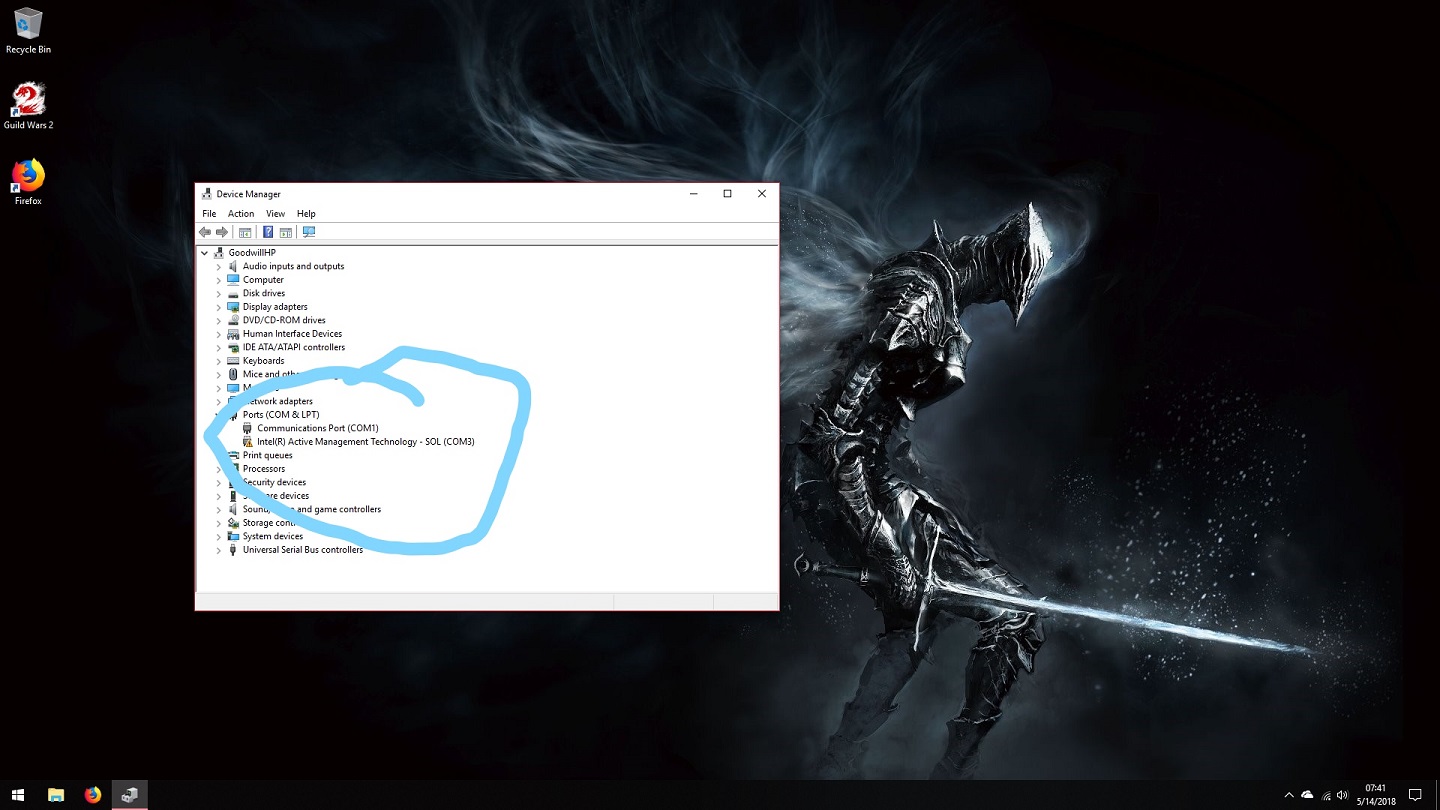Click the drive icon beside Disk drives
This screenshot has width=1440, height=810.
pyautogui.click(x=233, y=293)
